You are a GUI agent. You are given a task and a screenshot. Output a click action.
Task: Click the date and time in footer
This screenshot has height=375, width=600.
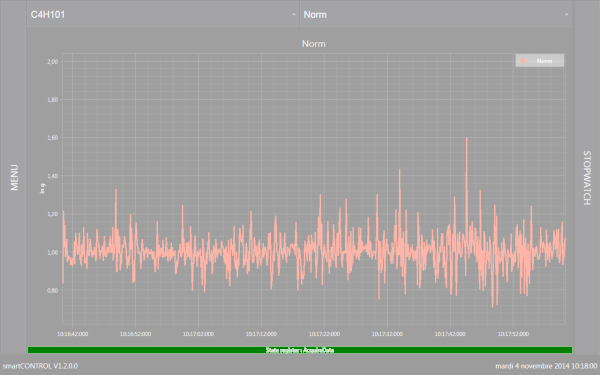(546, 366)
